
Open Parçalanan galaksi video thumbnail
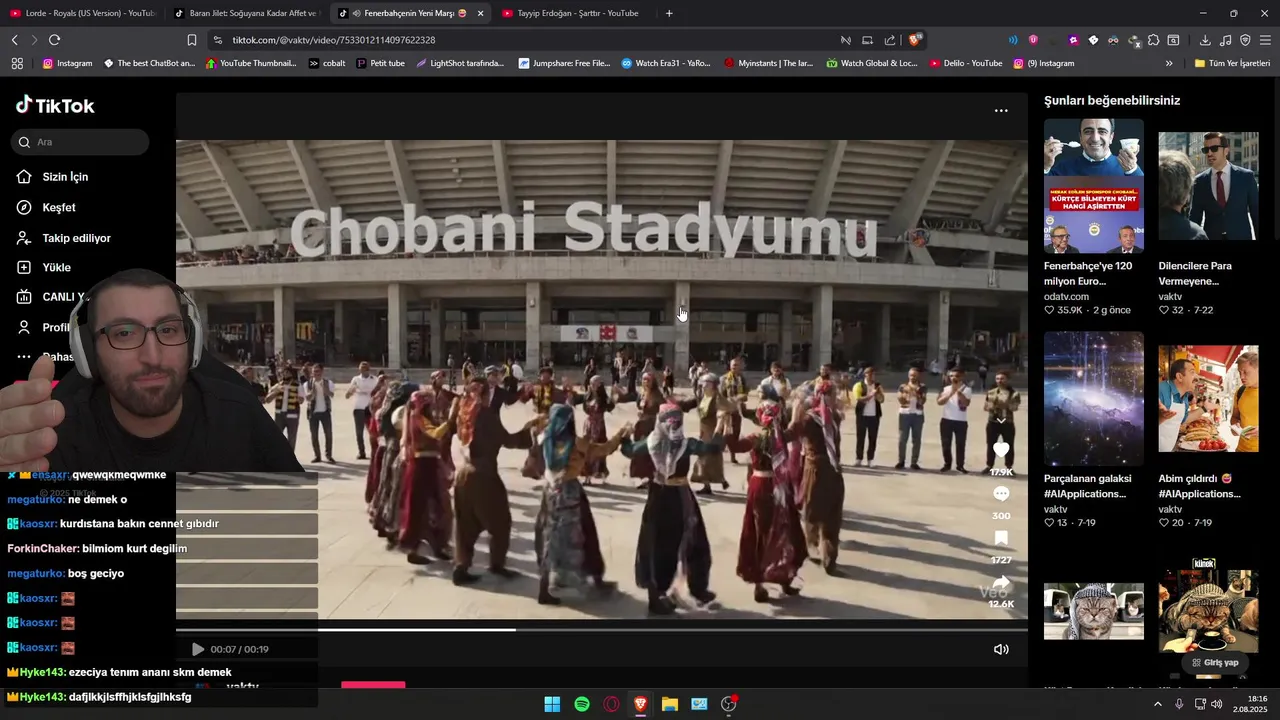click(x=1094, y=399)
